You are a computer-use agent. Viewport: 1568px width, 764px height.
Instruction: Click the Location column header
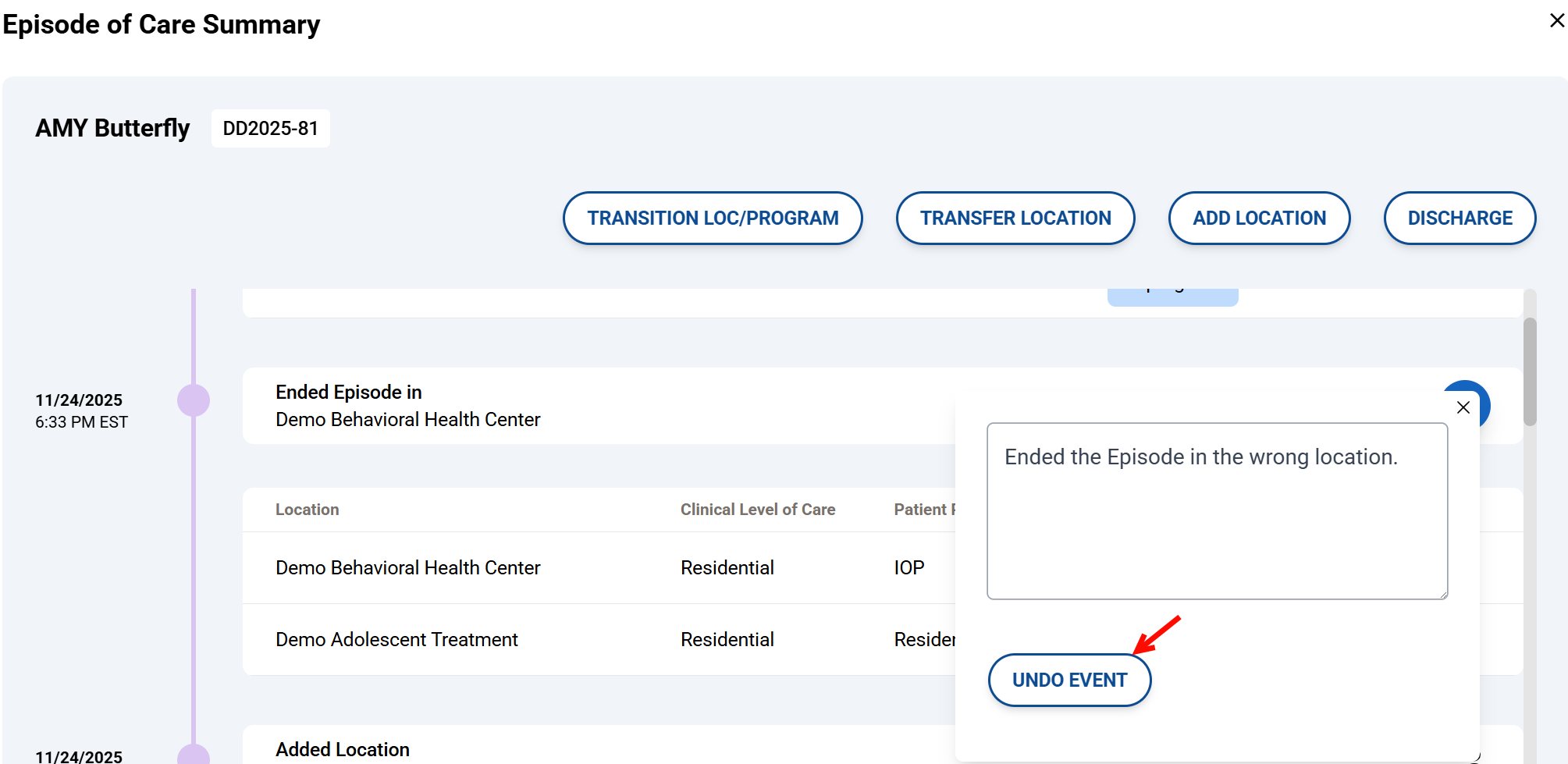(x=307, y=510)
